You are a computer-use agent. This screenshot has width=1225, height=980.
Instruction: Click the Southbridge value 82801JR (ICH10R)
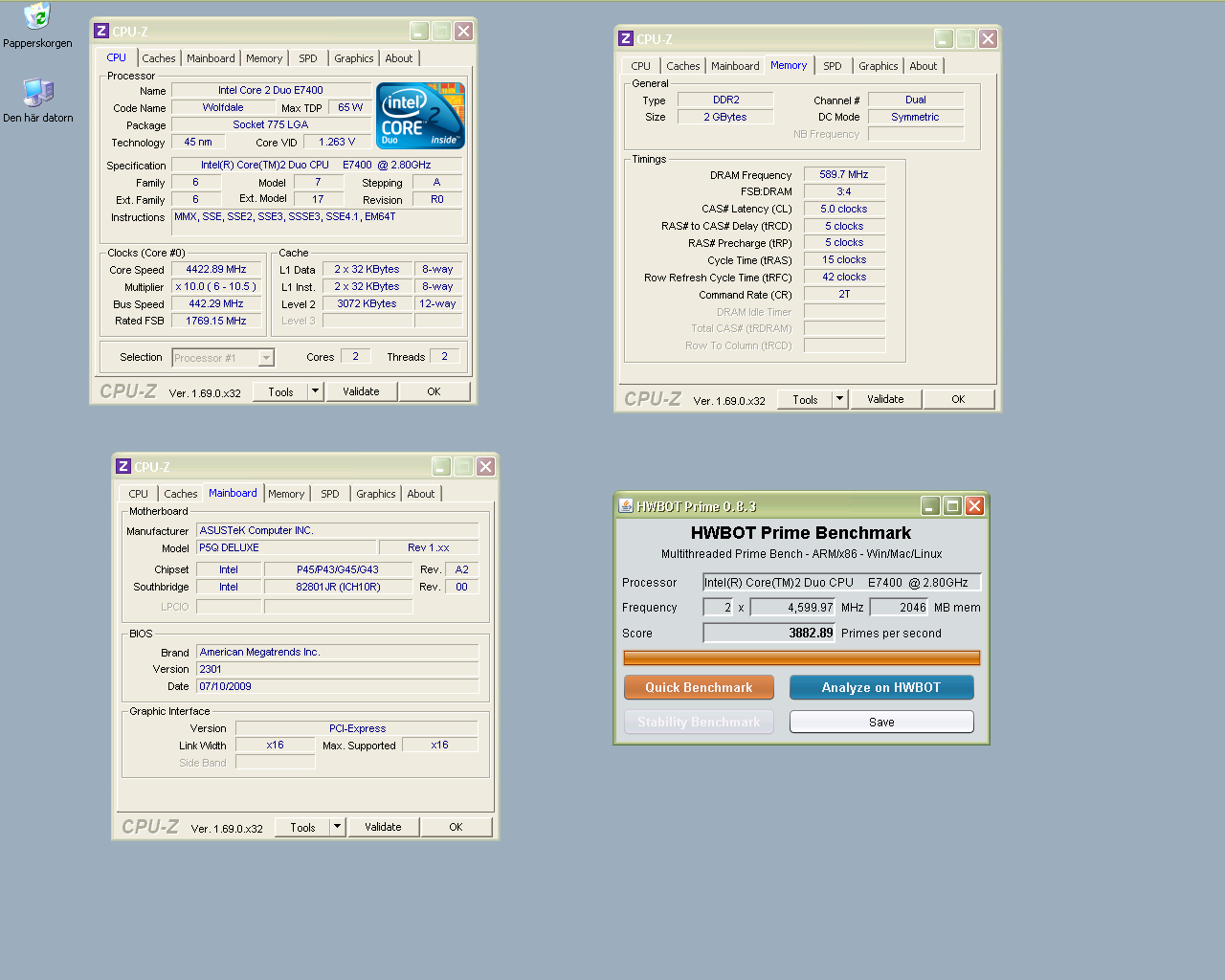point(338,587)
